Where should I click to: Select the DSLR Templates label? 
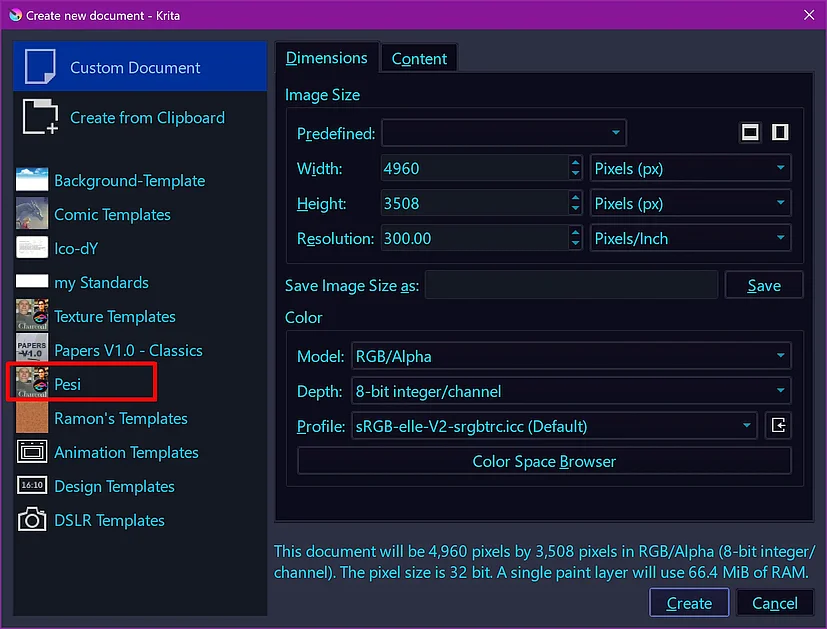point(109,520)
